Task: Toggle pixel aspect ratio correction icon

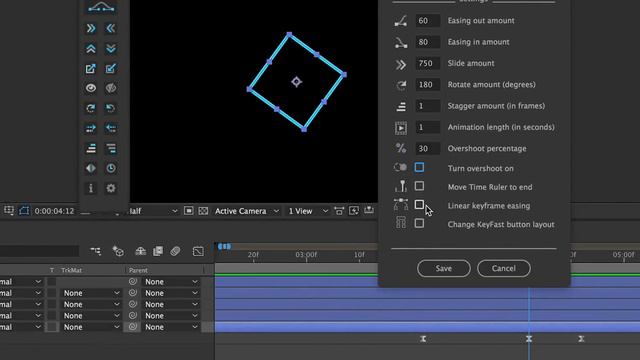Action: 339,211
